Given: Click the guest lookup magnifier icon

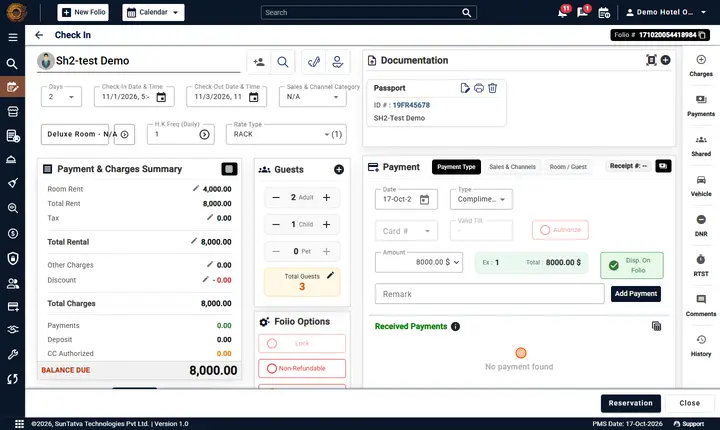Looking at the screenshot, I should [283, 62].
